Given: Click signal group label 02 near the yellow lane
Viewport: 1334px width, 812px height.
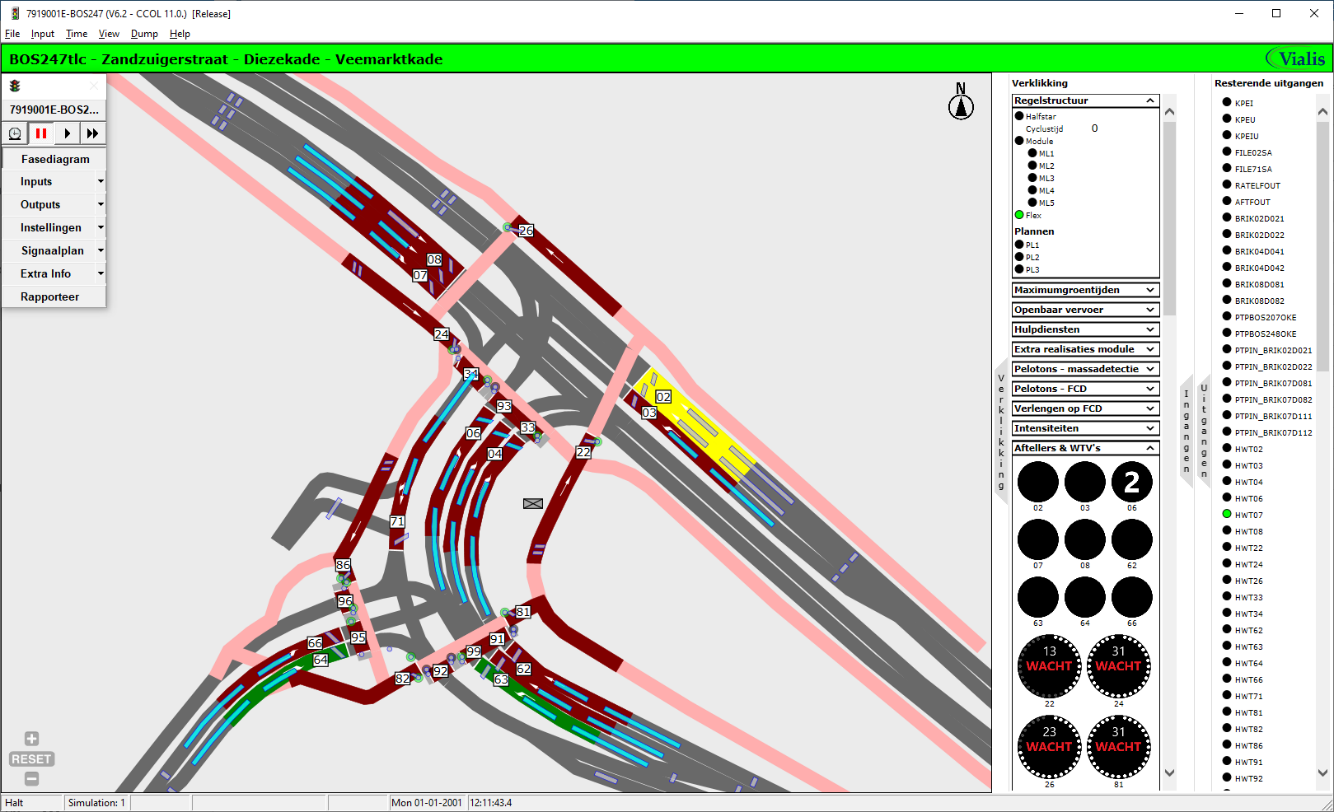Looking at the screenshot, I should point(663,397).
